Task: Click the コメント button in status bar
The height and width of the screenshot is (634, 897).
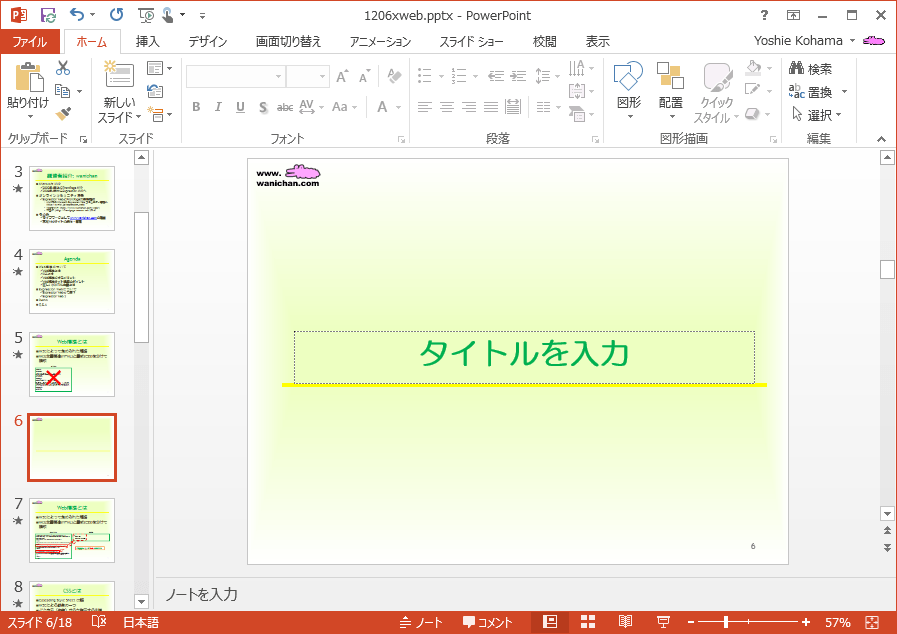Action: pyautogui.click(x=487, y=622)
